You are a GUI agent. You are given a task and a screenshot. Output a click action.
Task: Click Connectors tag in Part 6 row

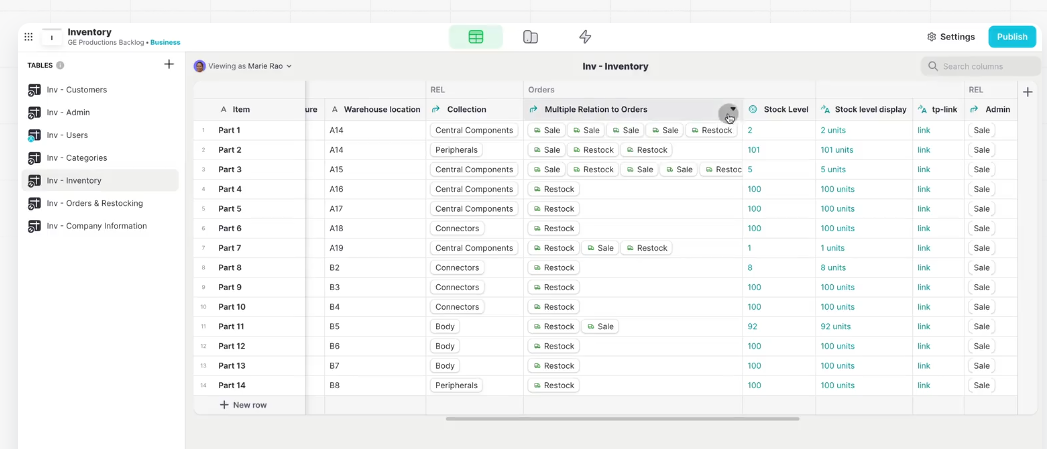point(457,229)
